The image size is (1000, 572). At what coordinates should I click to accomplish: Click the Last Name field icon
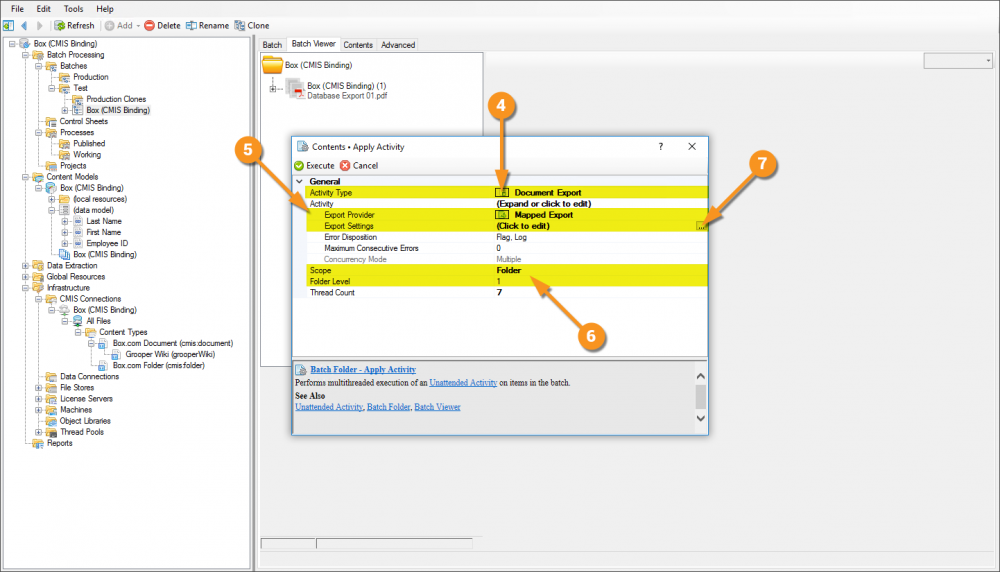click(78, 221)
